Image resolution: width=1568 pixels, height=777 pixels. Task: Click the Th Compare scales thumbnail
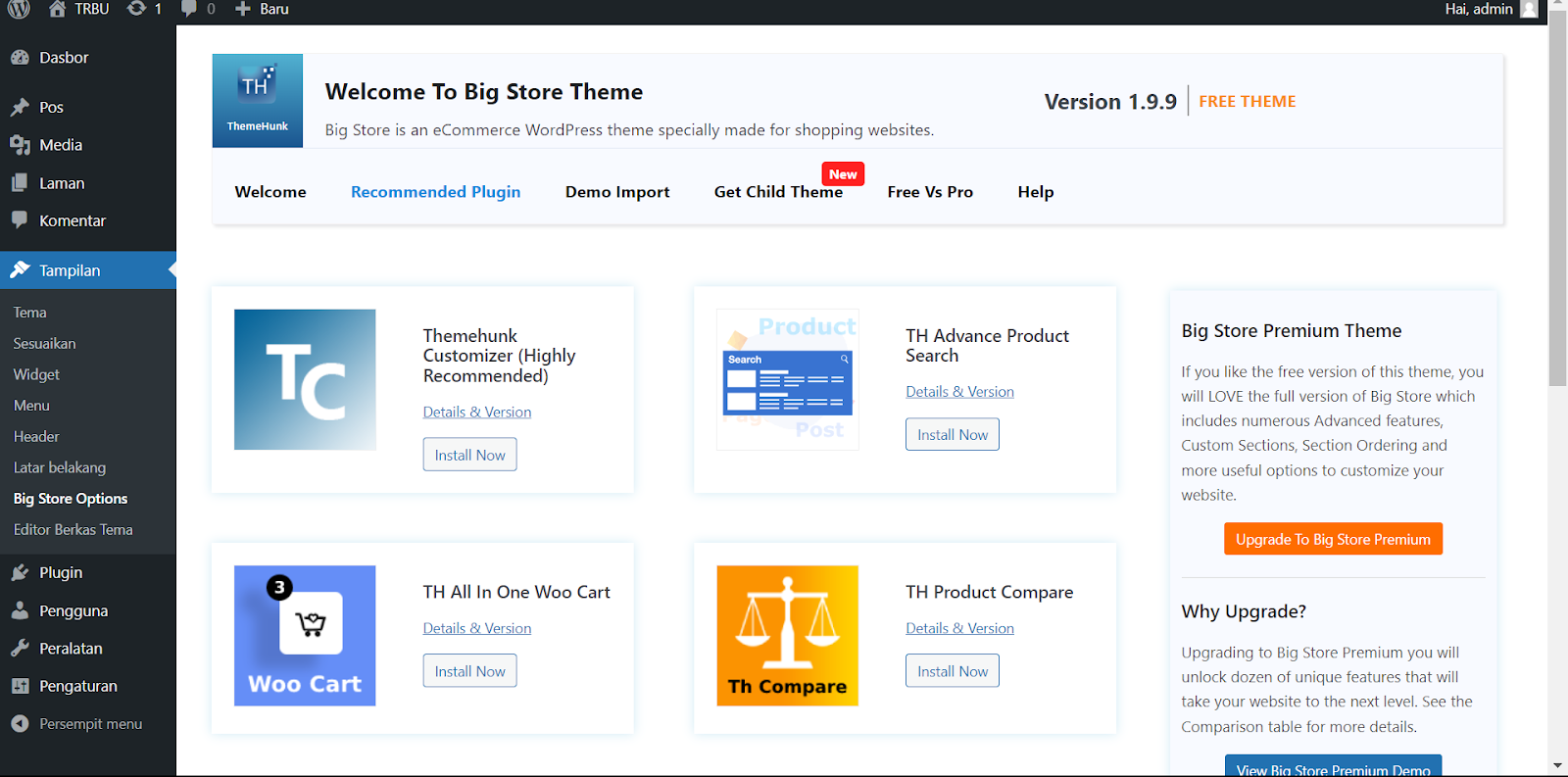pos(788,636)
